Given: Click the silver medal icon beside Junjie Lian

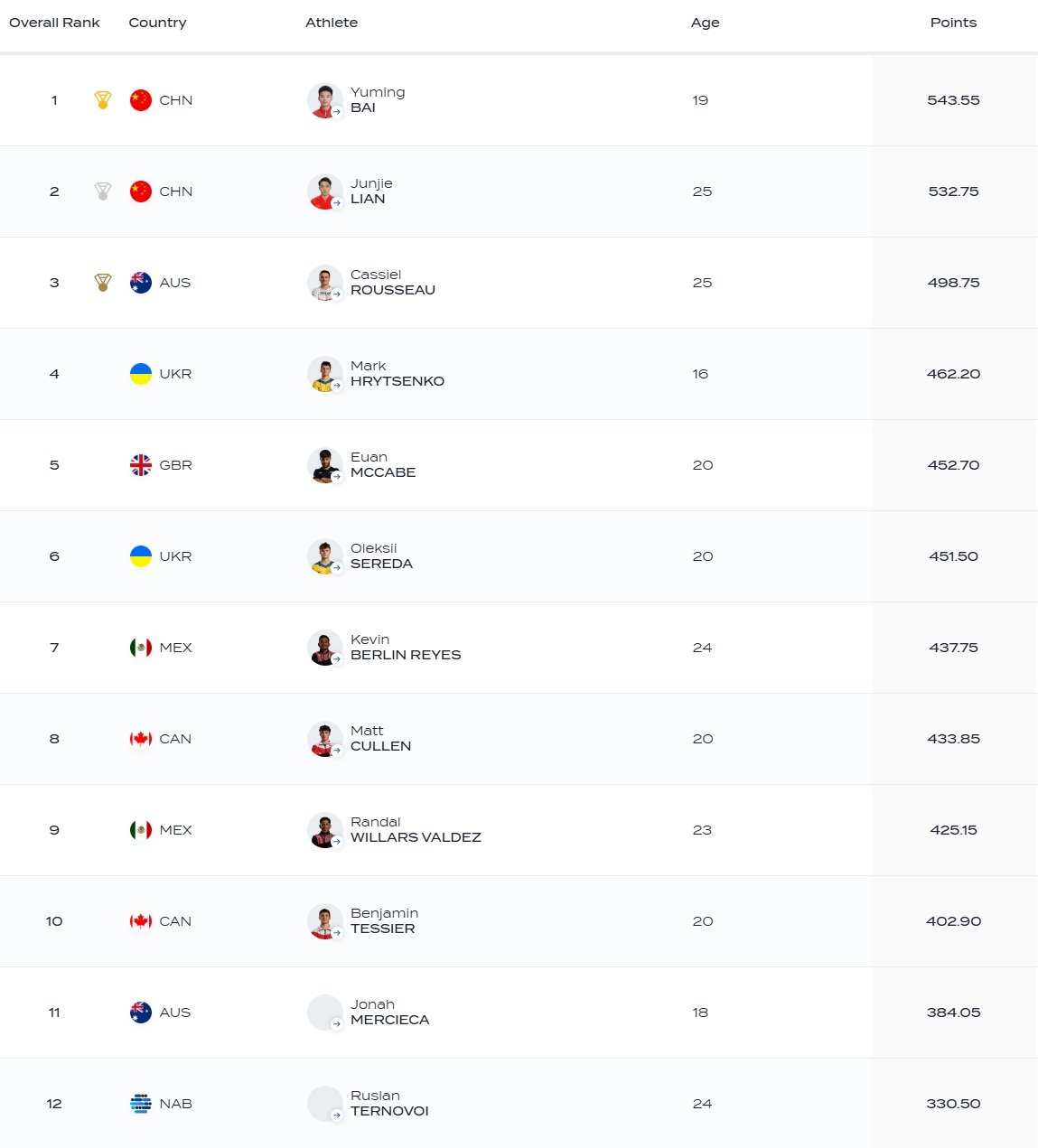Looking at the screenshot, I should point(103,191).
